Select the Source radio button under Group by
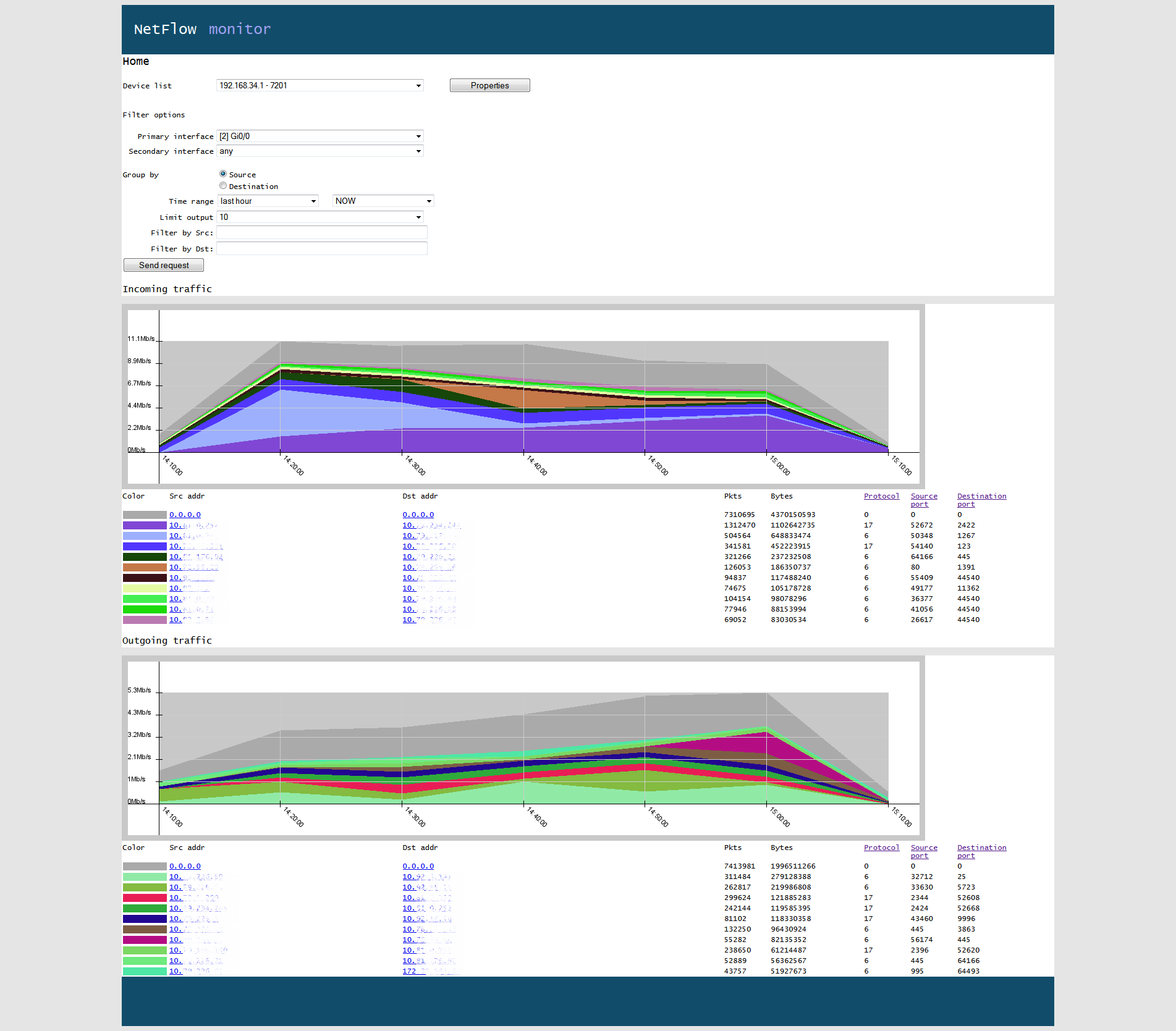This screenshot has height=1031, width=1176. coord(222,174)
